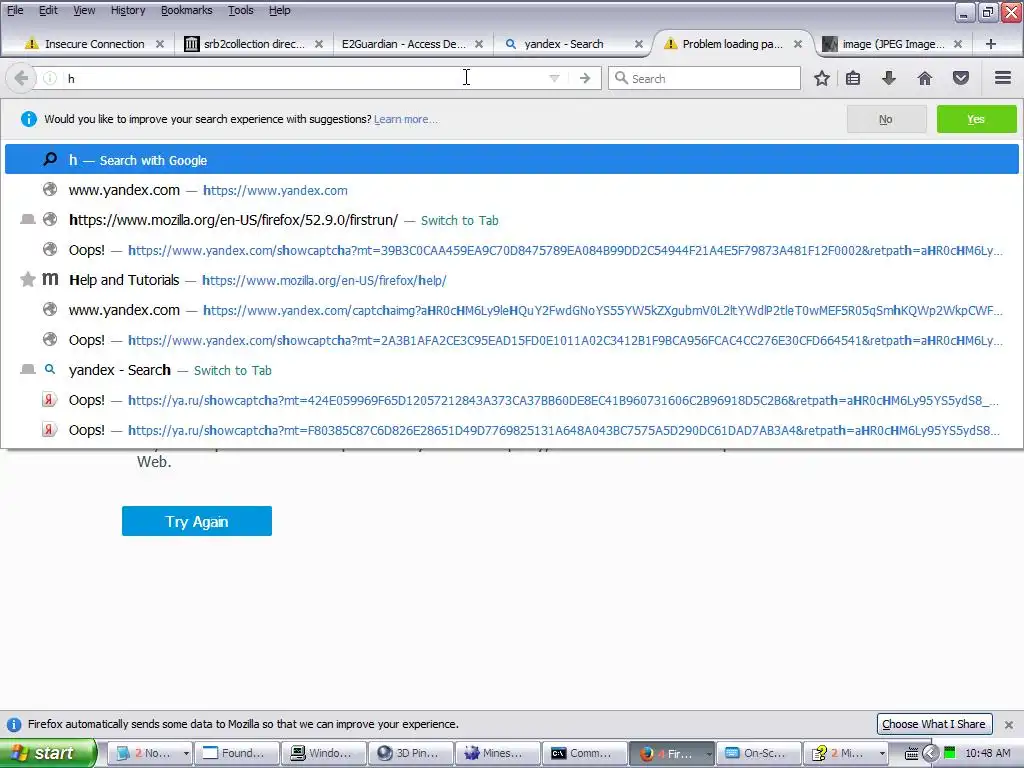1024x768 pixels.
Task: Show bookmarks list icon
Action: pyautogui.click(x=853, y=78)
